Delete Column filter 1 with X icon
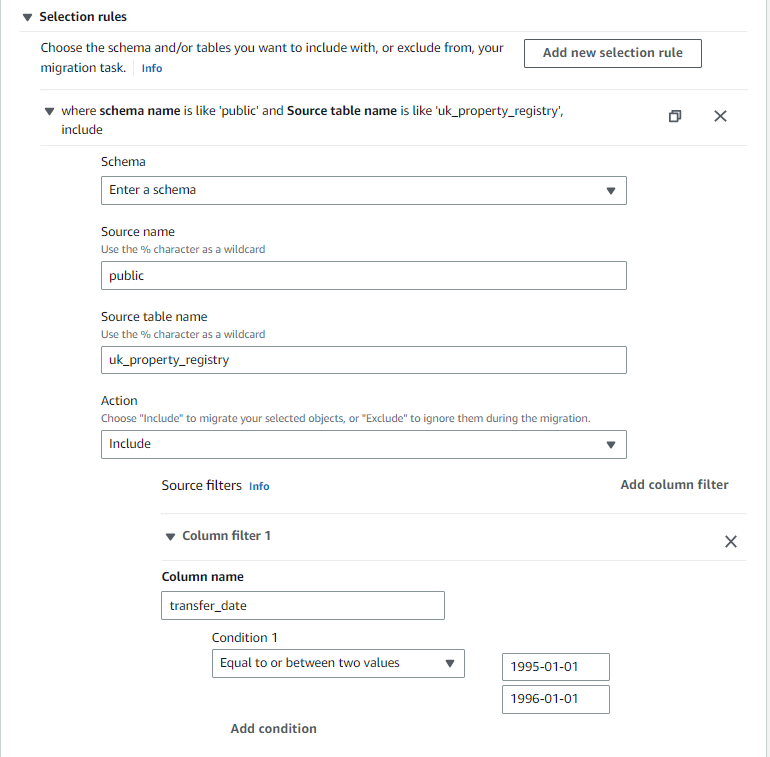The width and height of the screenshot is (770, 757). (730, 541)
